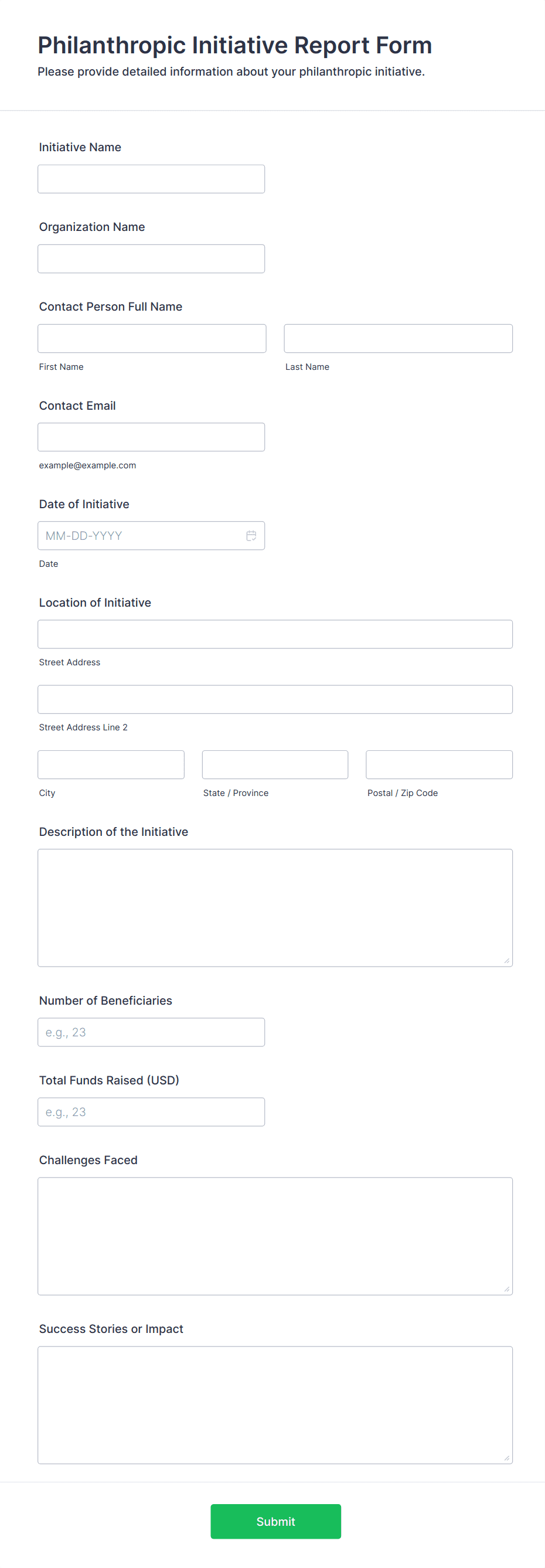Select the Last Name input box
Image resolution: width=545 pixels, height=1568 pixels.
point(398,338)
